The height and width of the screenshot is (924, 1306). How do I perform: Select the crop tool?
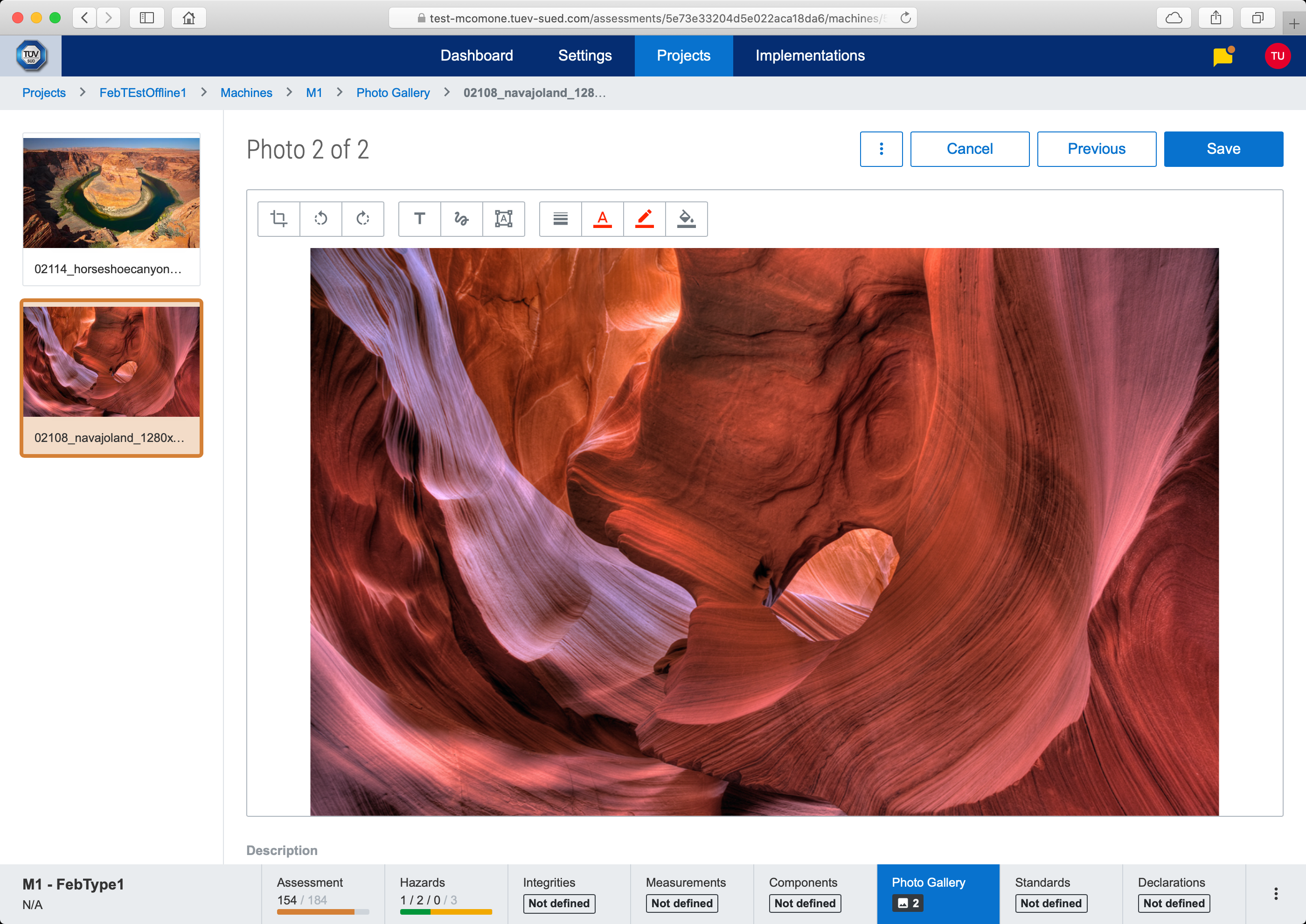278,219
